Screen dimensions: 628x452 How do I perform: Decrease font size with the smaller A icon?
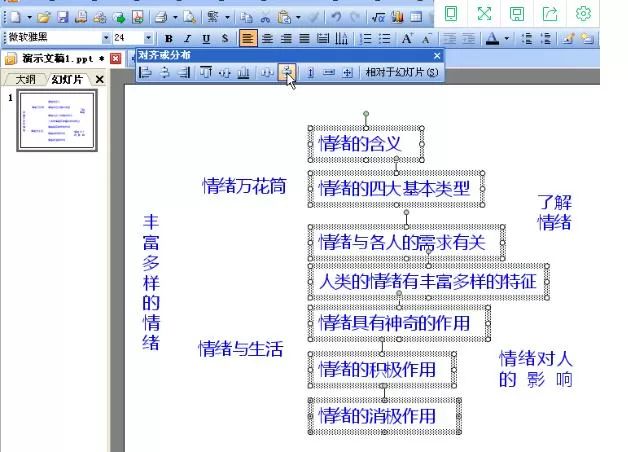426,38
